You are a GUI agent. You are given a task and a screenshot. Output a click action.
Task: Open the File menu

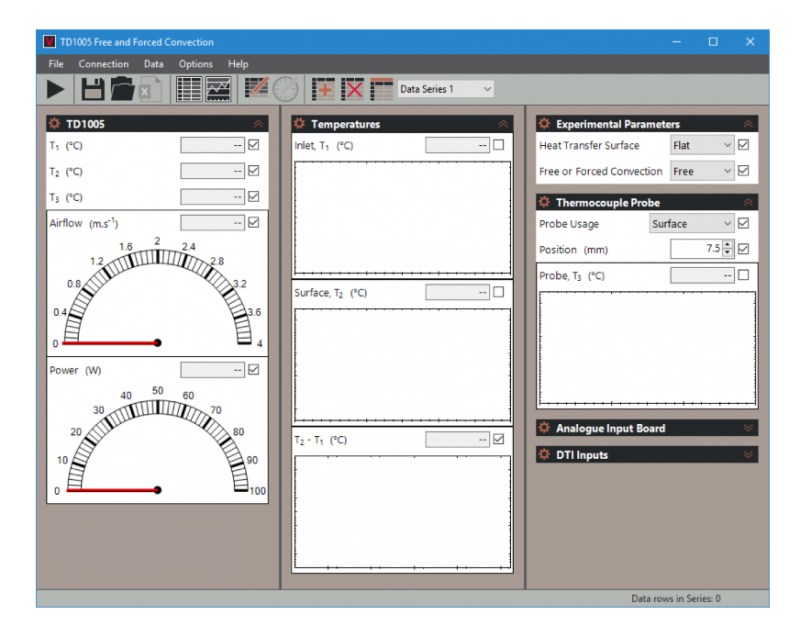click(56, 64)
